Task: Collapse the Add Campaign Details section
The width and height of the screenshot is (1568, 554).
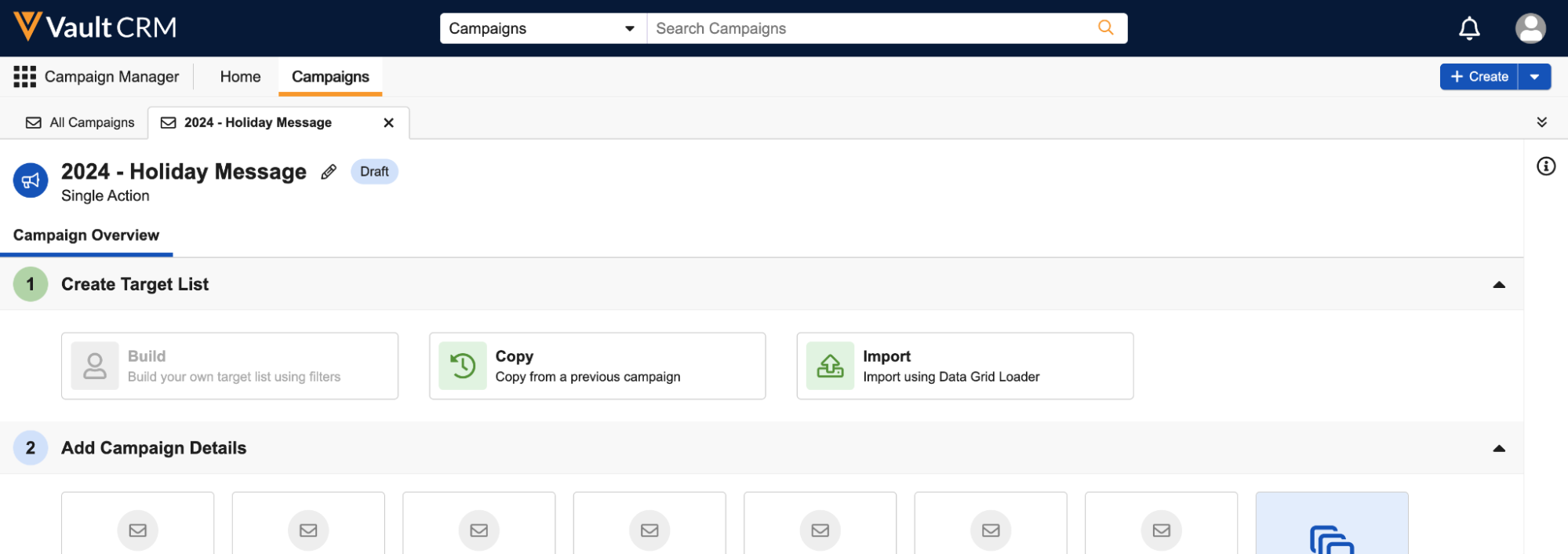Action: pos(1498,449)
